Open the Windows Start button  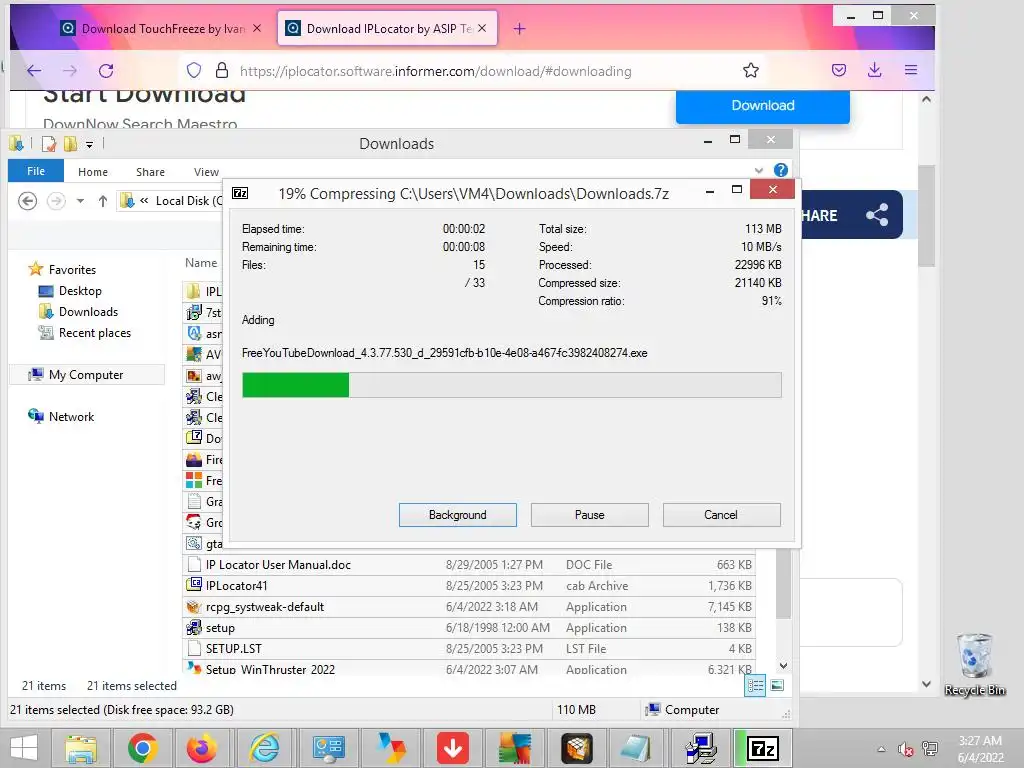(24, 748)
